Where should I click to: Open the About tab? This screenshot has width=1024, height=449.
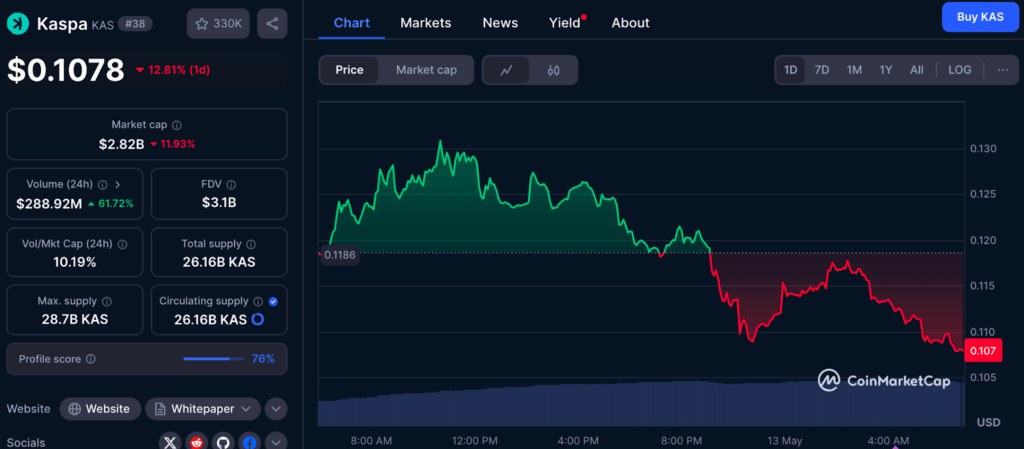click(x=630, y=23)
